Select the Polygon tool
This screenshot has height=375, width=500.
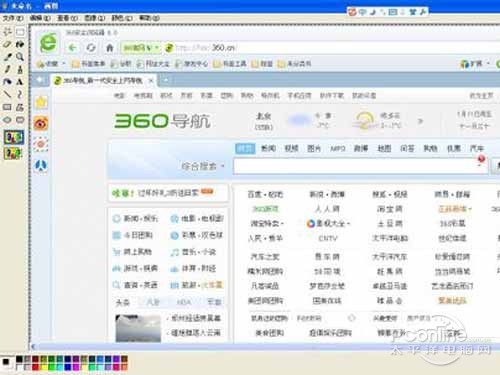pyautogui.click(x=20, y=107)
